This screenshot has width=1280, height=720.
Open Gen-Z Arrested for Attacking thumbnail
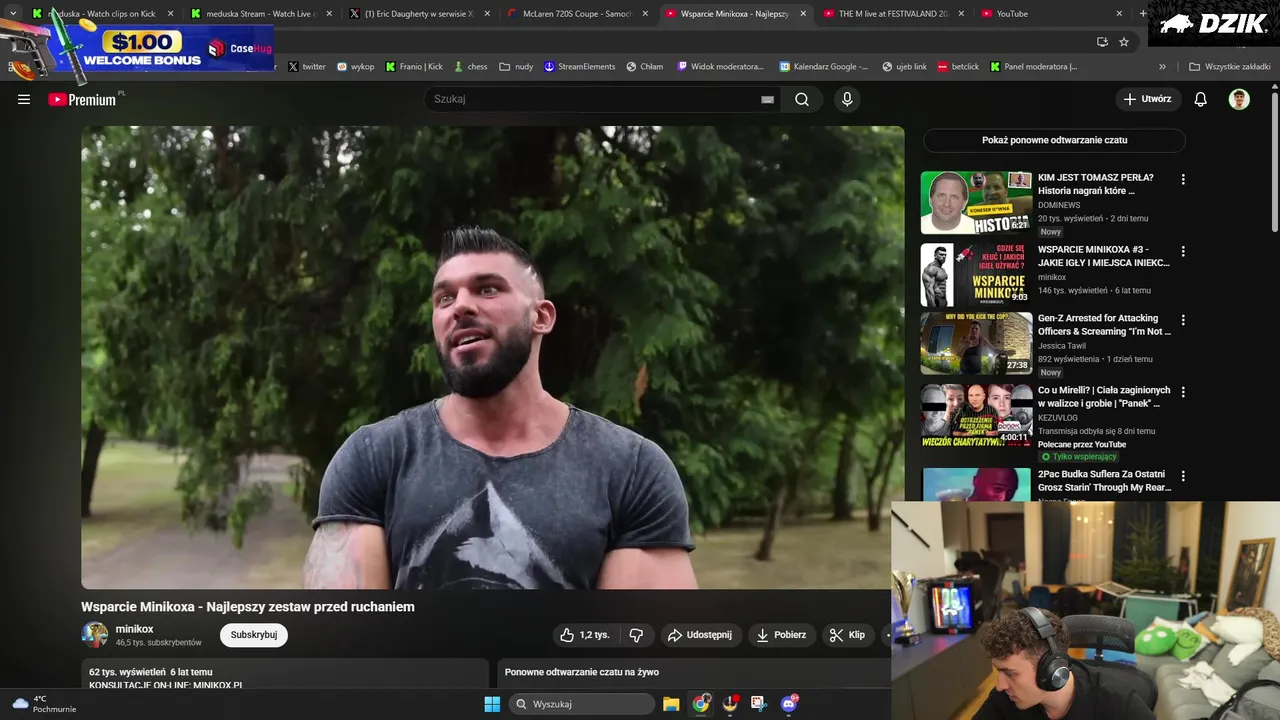pyautogui.click(x=976, y=343)
